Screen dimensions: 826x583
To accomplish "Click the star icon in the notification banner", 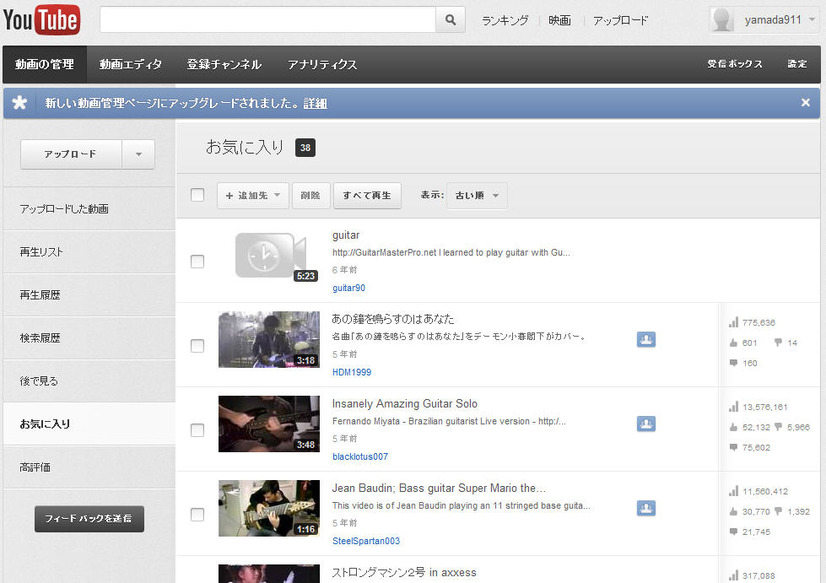I will click(x=19, y=103).
